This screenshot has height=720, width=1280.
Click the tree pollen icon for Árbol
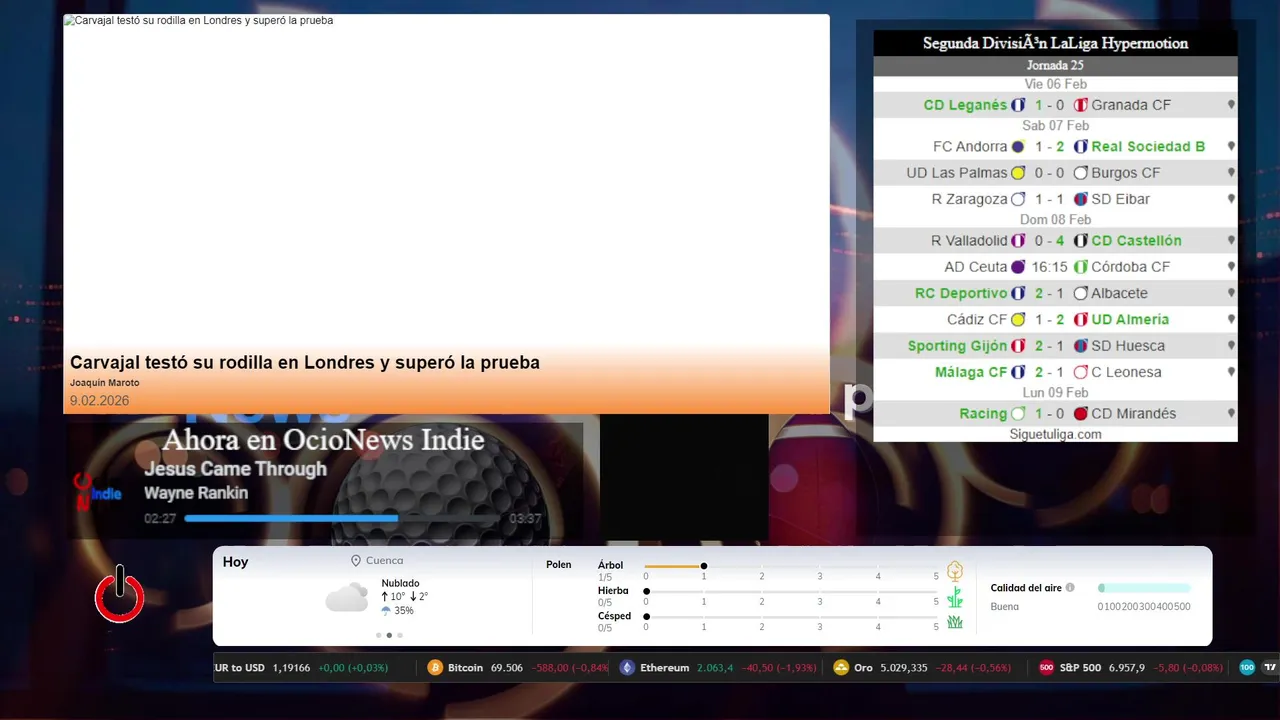point(955,571)
